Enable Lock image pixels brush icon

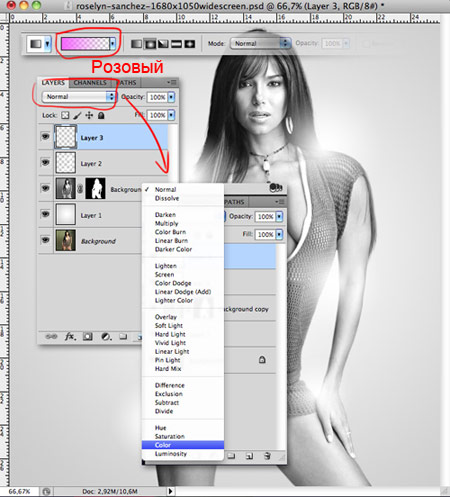(x=77, y=115)
